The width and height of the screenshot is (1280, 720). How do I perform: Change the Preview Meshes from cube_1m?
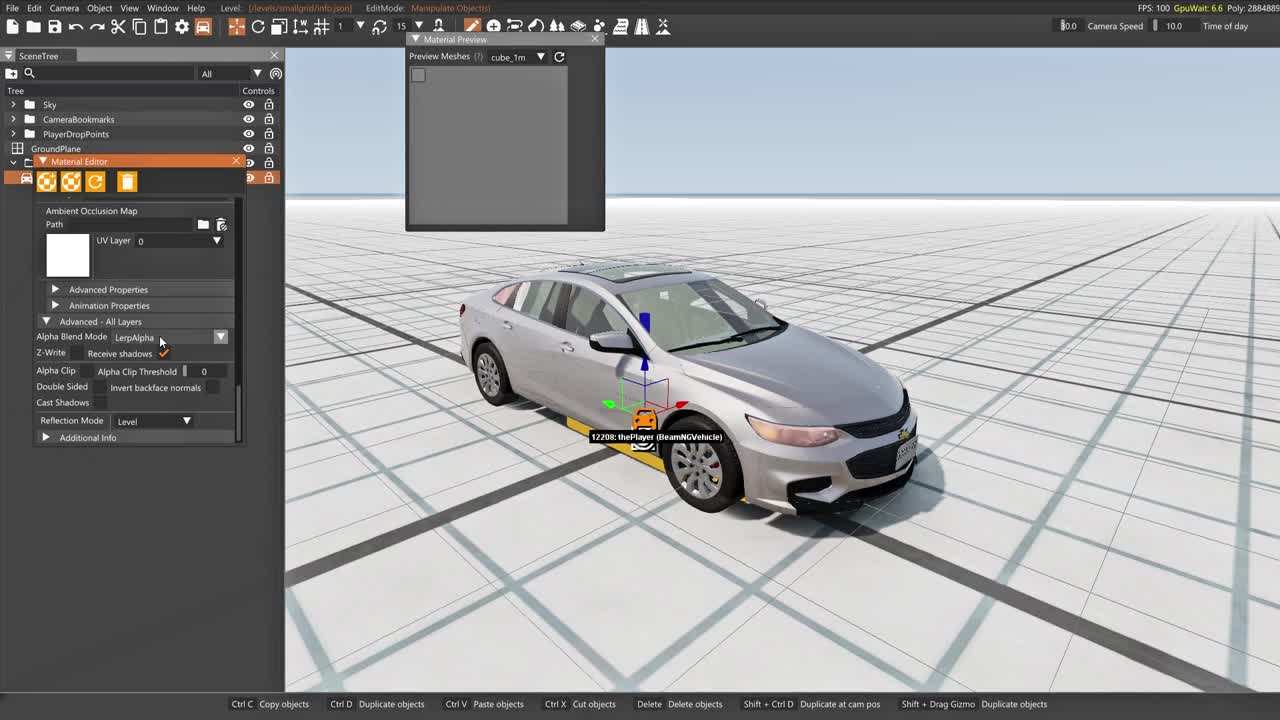pos(540,57)
